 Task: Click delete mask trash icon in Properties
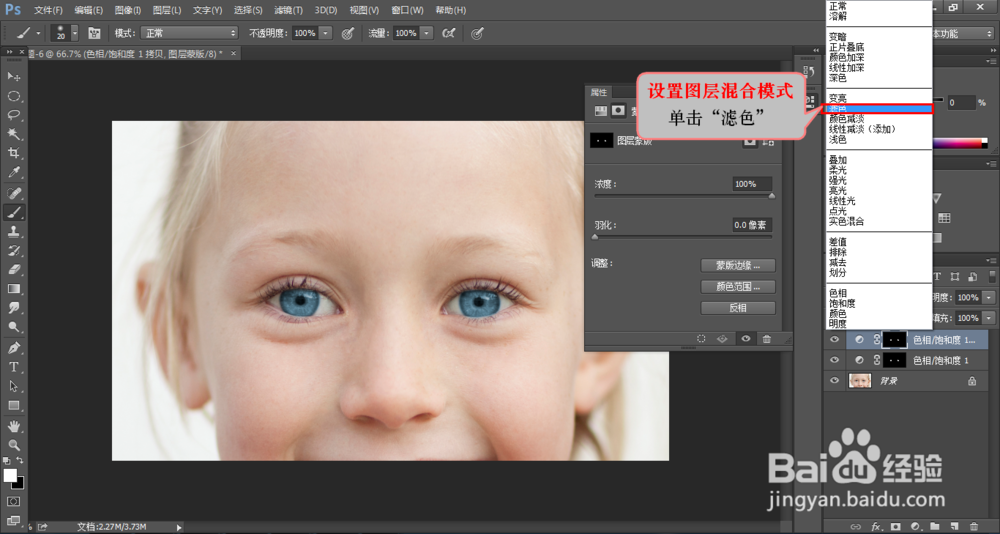click(767, 339)
